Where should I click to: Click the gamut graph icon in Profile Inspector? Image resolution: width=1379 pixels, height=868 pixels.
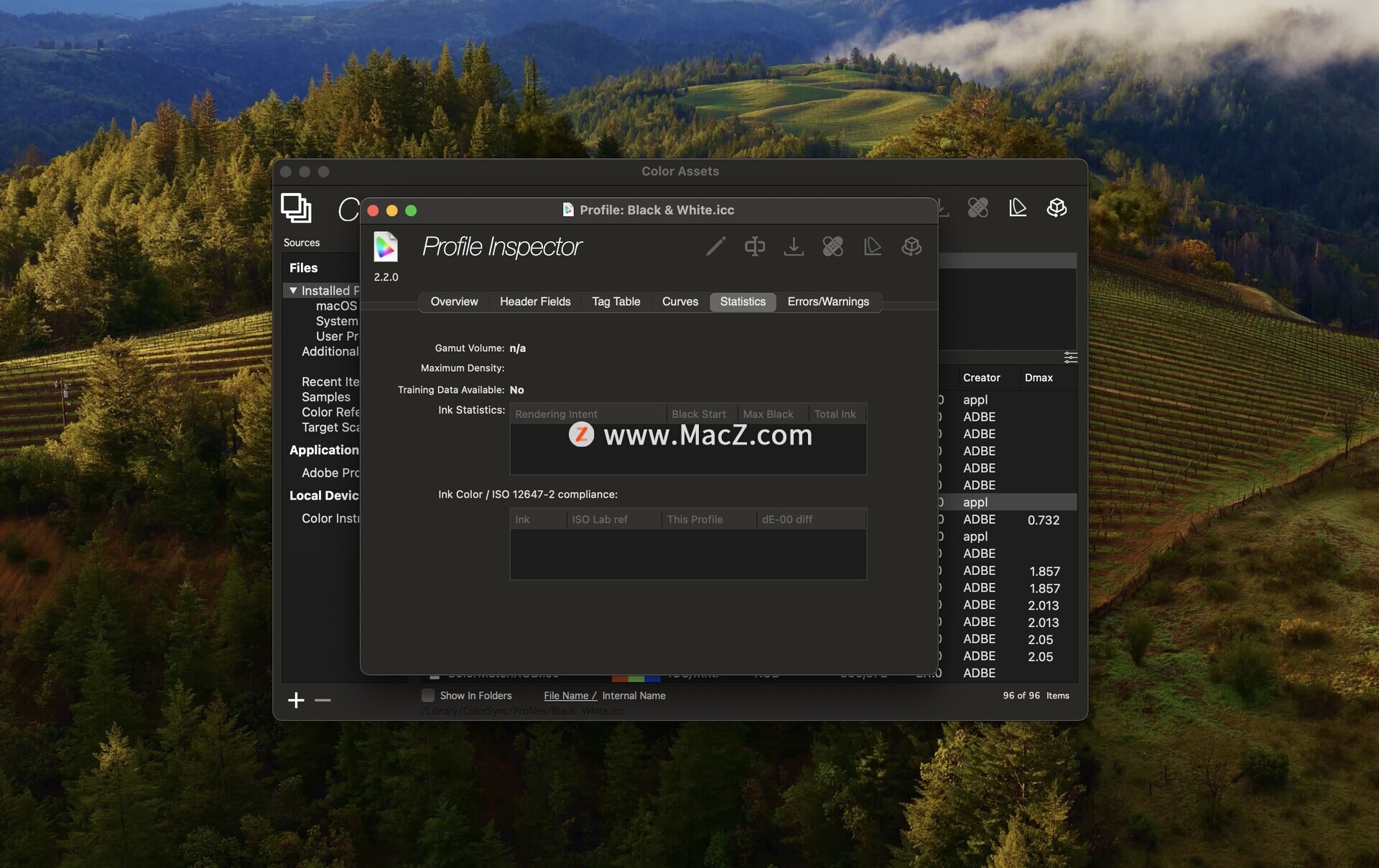pyautogui.click(x=872, y=246)
